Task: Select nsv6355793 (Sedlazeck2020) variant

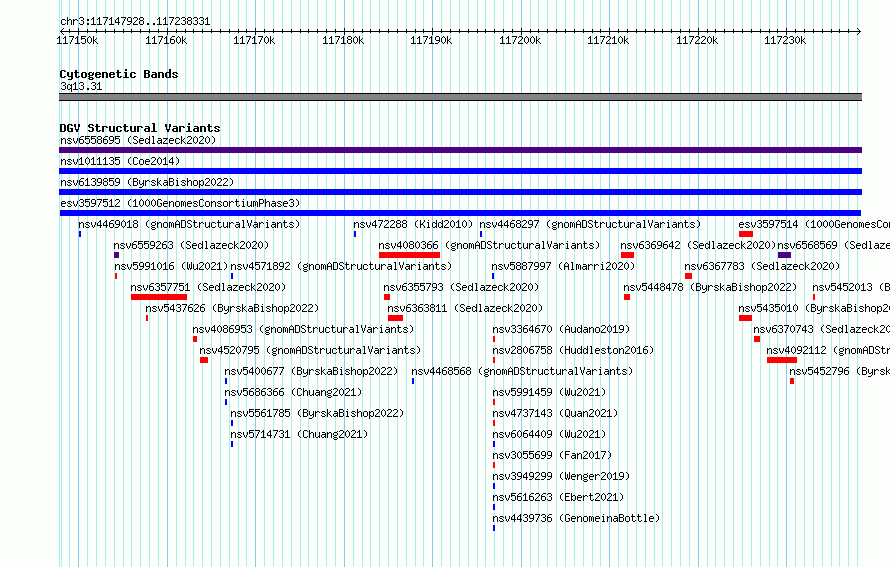Action: 461,287
